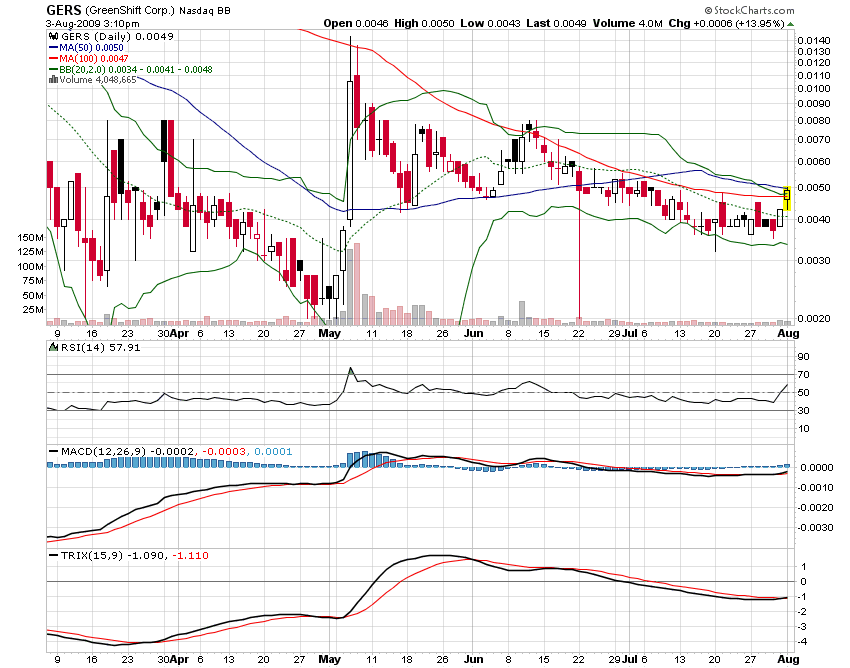Click the yellow highlighted last candlestick

(x=787, y=198)
